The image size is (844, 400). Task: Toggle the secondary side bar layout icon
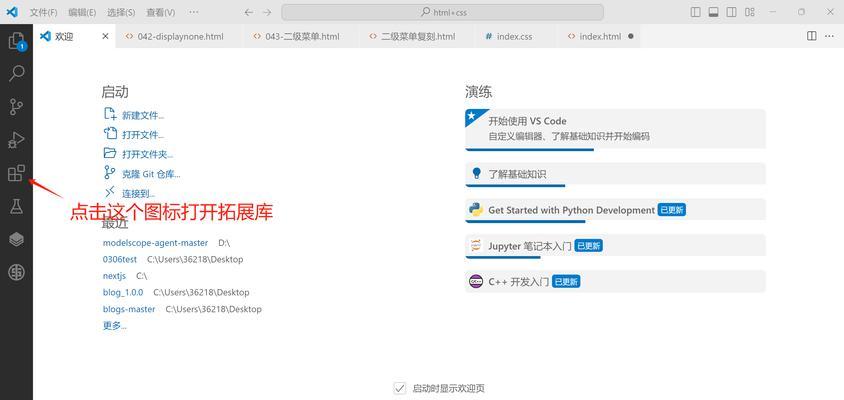(732, 12)
